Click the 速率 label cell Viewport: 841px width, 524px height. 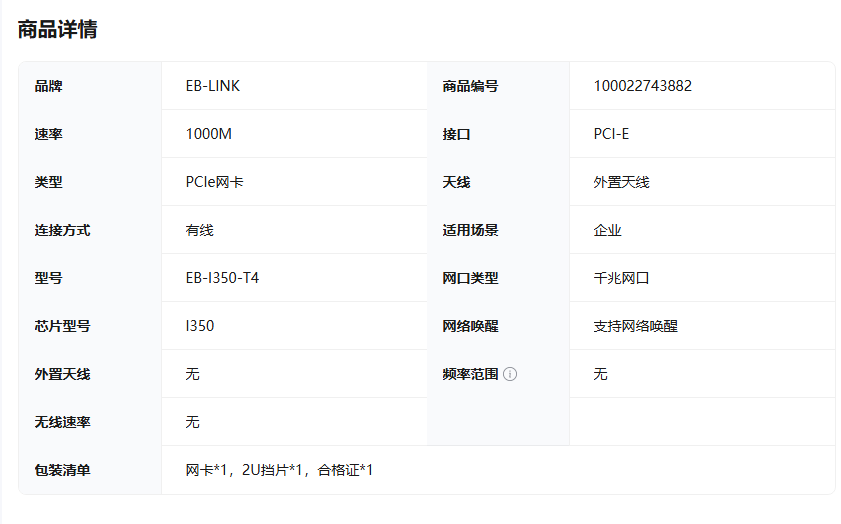pos(90,134)
